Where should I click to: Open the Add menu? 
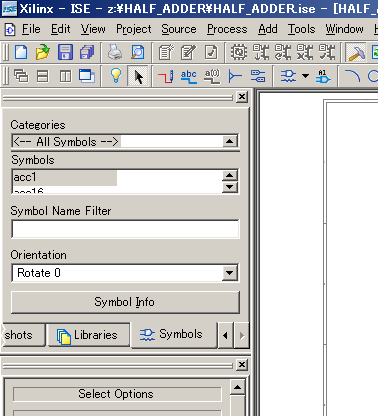click(x=268, y=29)
